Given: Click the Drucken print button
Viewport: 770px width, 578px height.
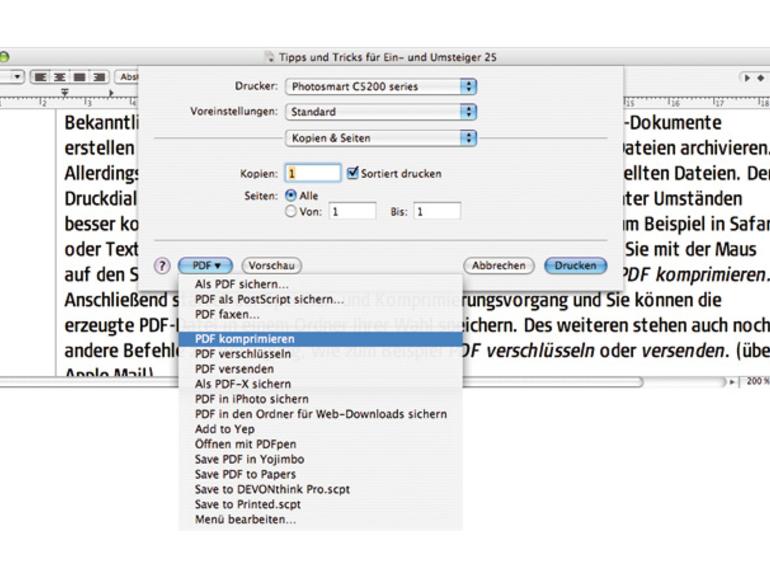Looking at the screenshot, I should 576,266.
